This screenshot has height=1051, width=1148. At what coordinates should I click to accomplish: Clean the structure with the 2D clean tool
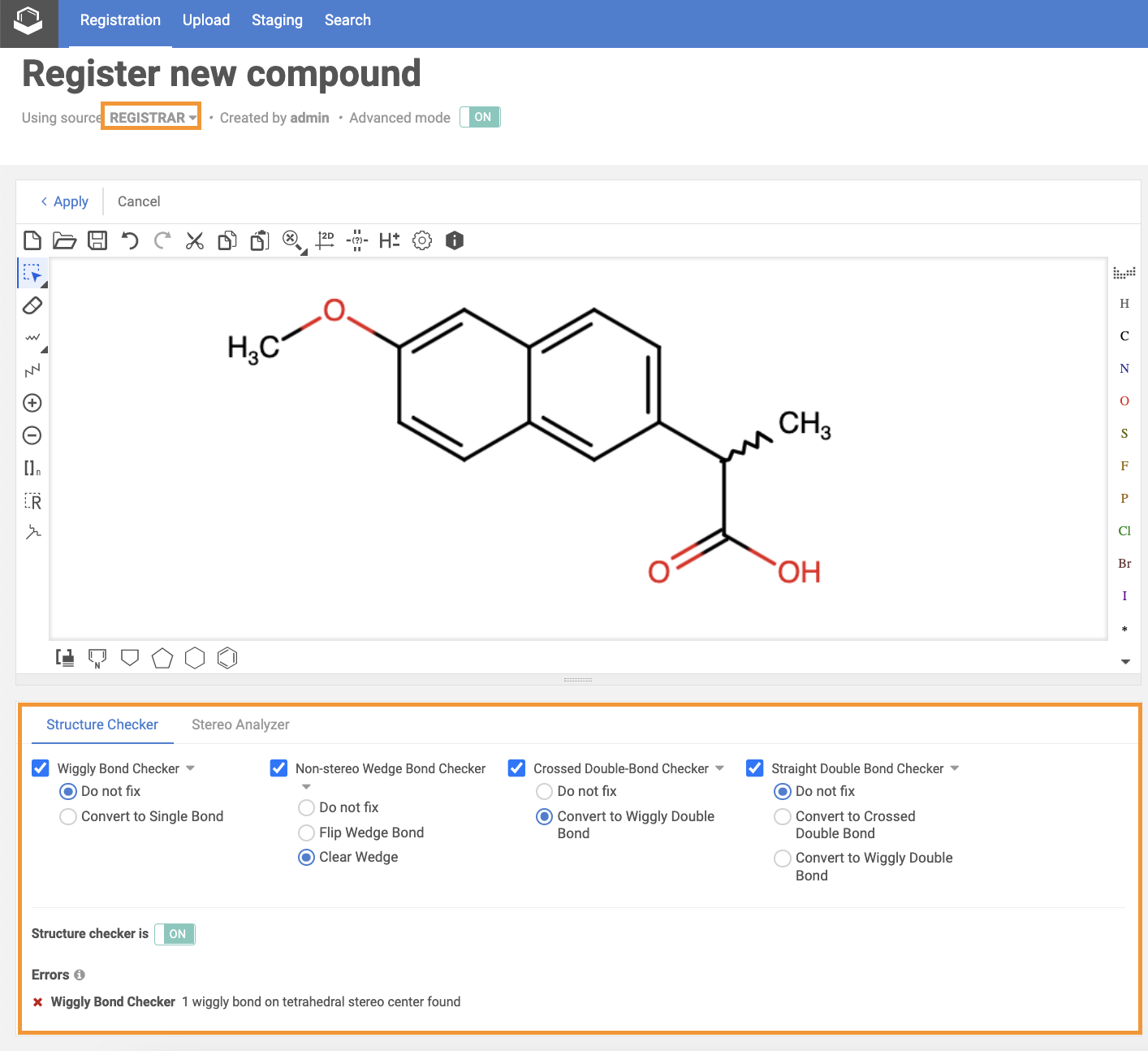[325, 240]
